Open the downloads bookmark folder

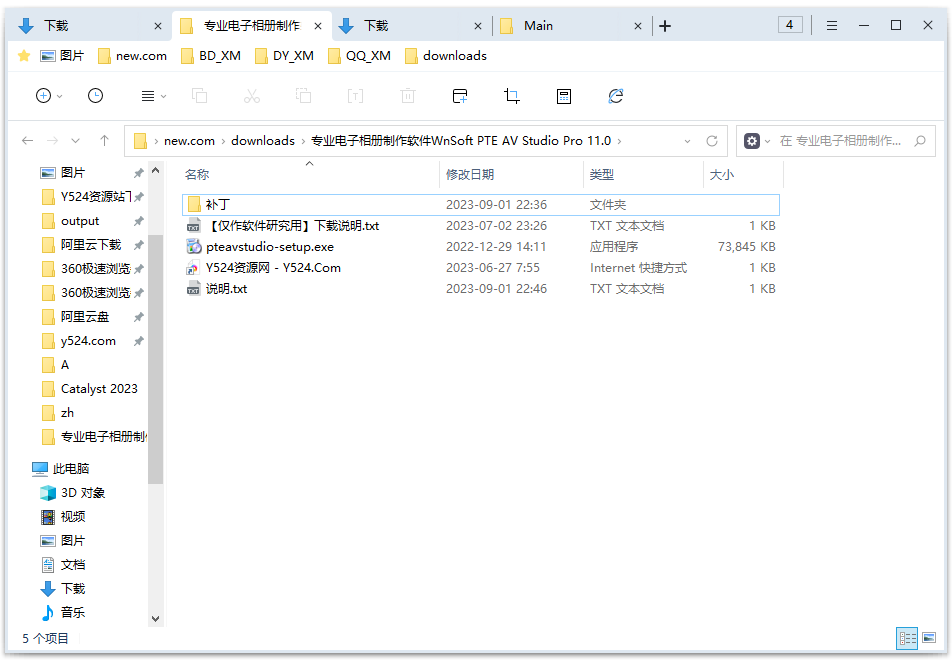point(446,56)
